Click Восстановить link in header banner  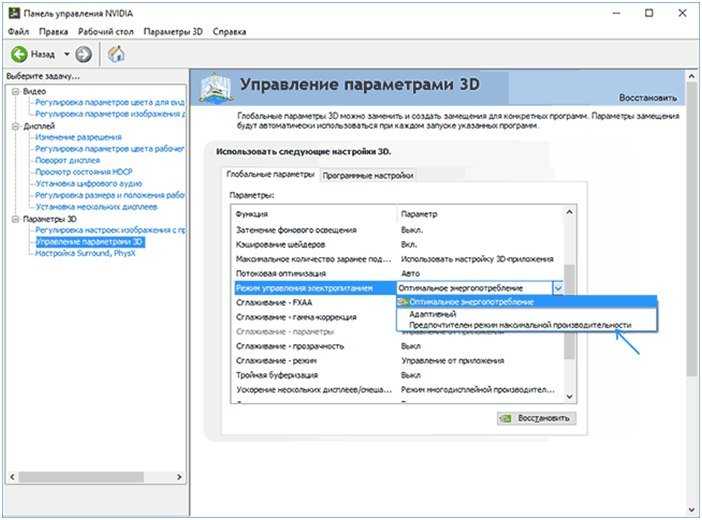[x=645, y=98]
